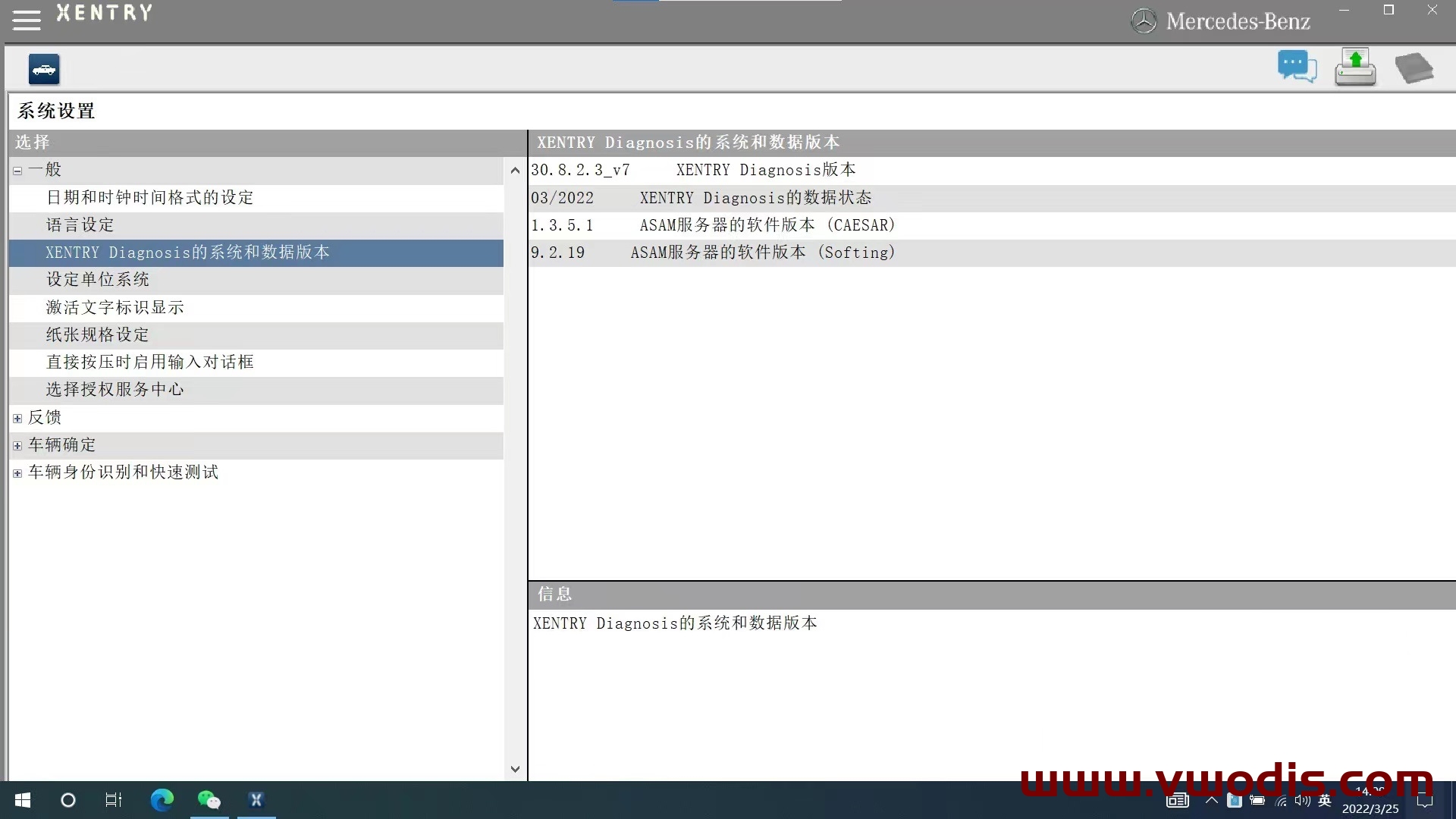Click the print document icon

[x=1355, y=67]
